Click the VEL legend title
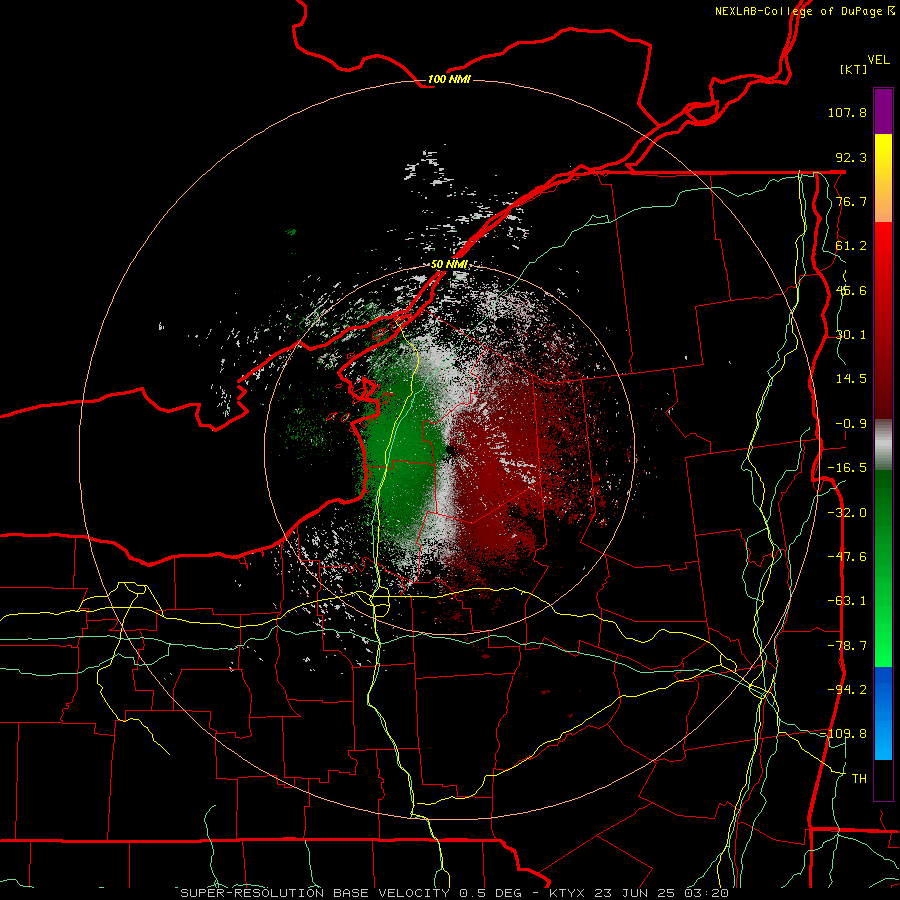This screenshot has height=900, width=900. click(878, 60)
